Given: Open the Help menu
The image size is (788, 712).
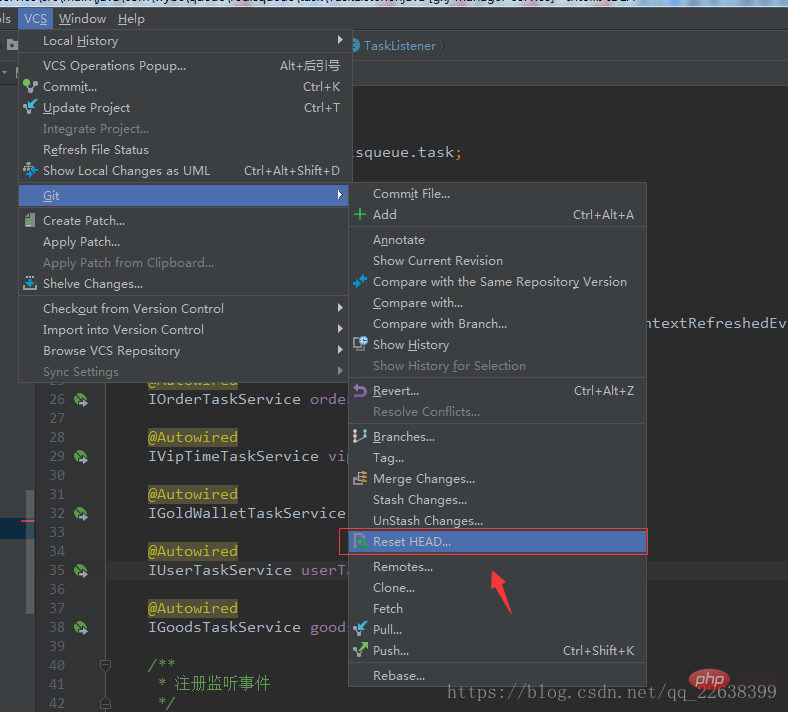Looking at the screenshot, I should 131,19.
